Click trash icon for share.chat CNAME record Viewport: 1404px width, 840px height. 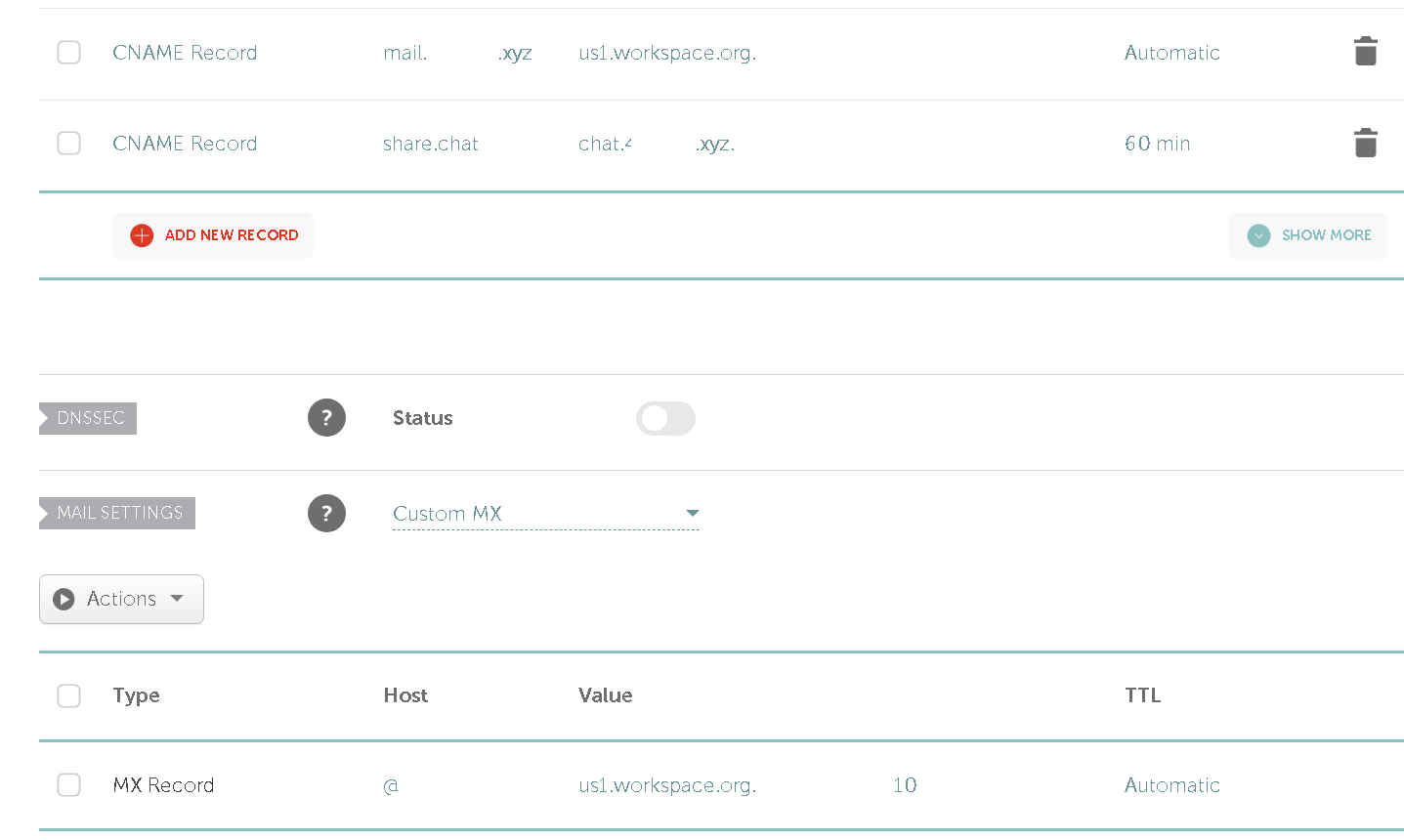1365,144
